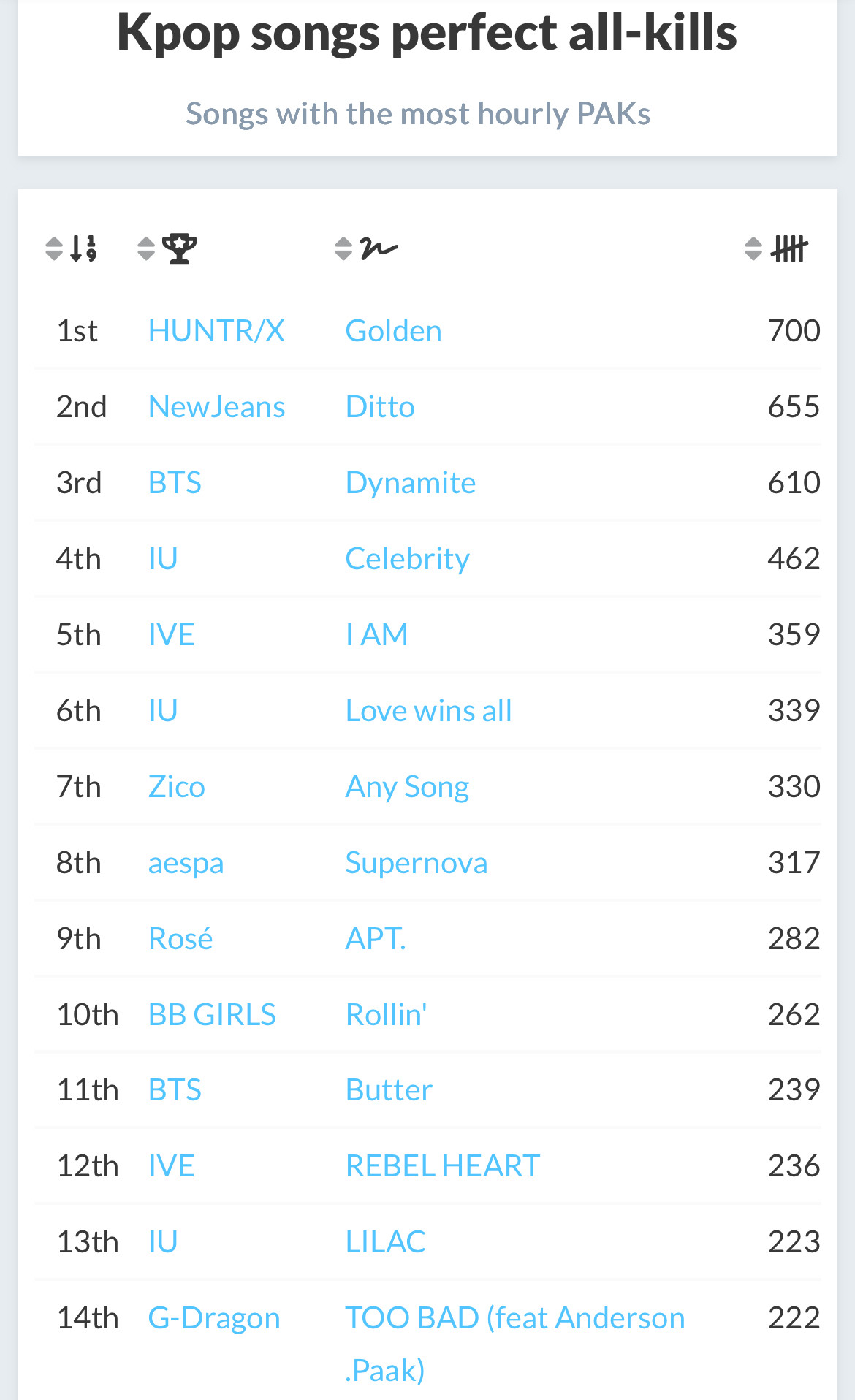Open the song Golden

393,331
